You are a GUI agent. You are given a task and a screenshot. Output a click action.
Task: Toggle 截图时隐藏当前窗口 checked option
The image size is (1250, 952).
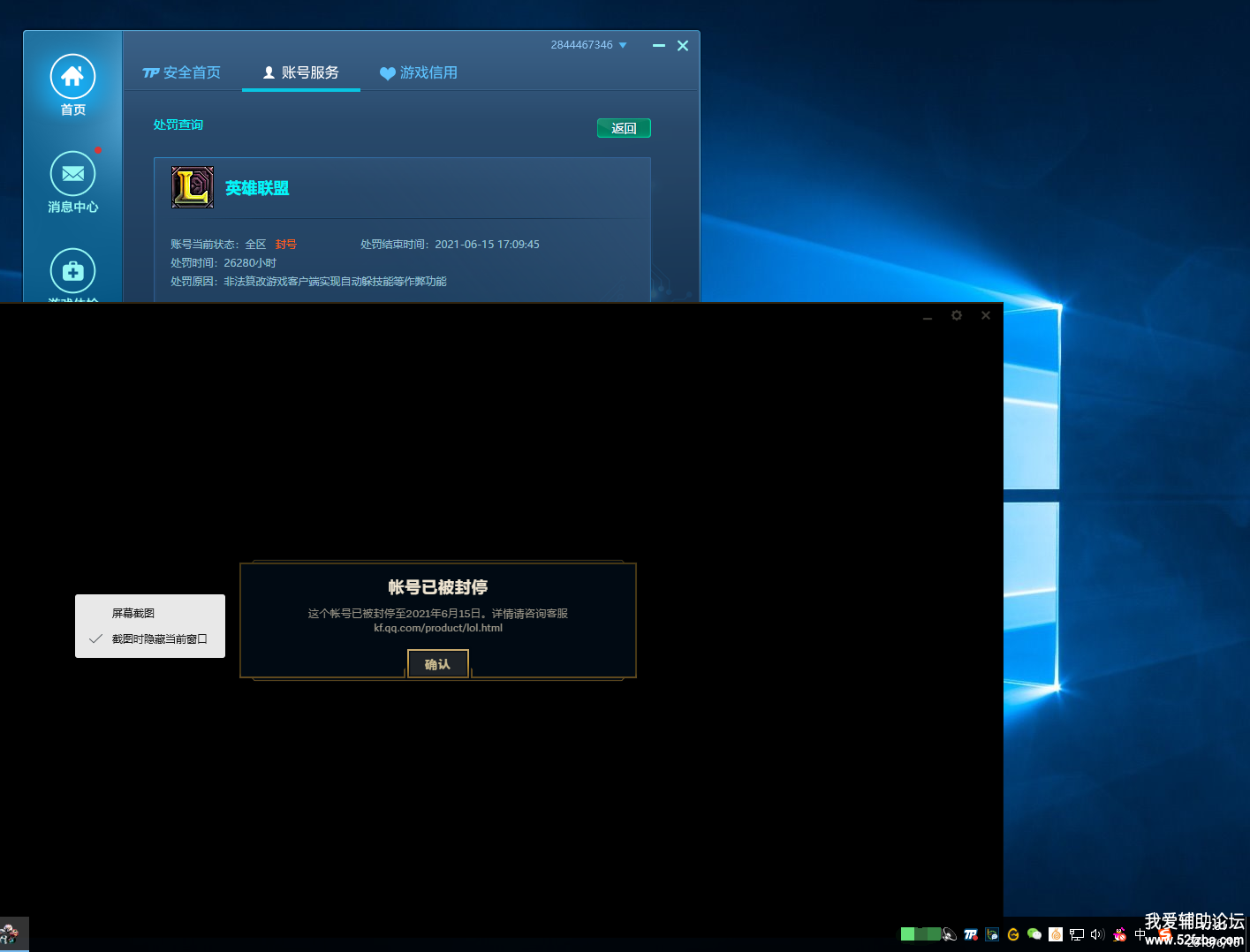click(x=159, y=638)
